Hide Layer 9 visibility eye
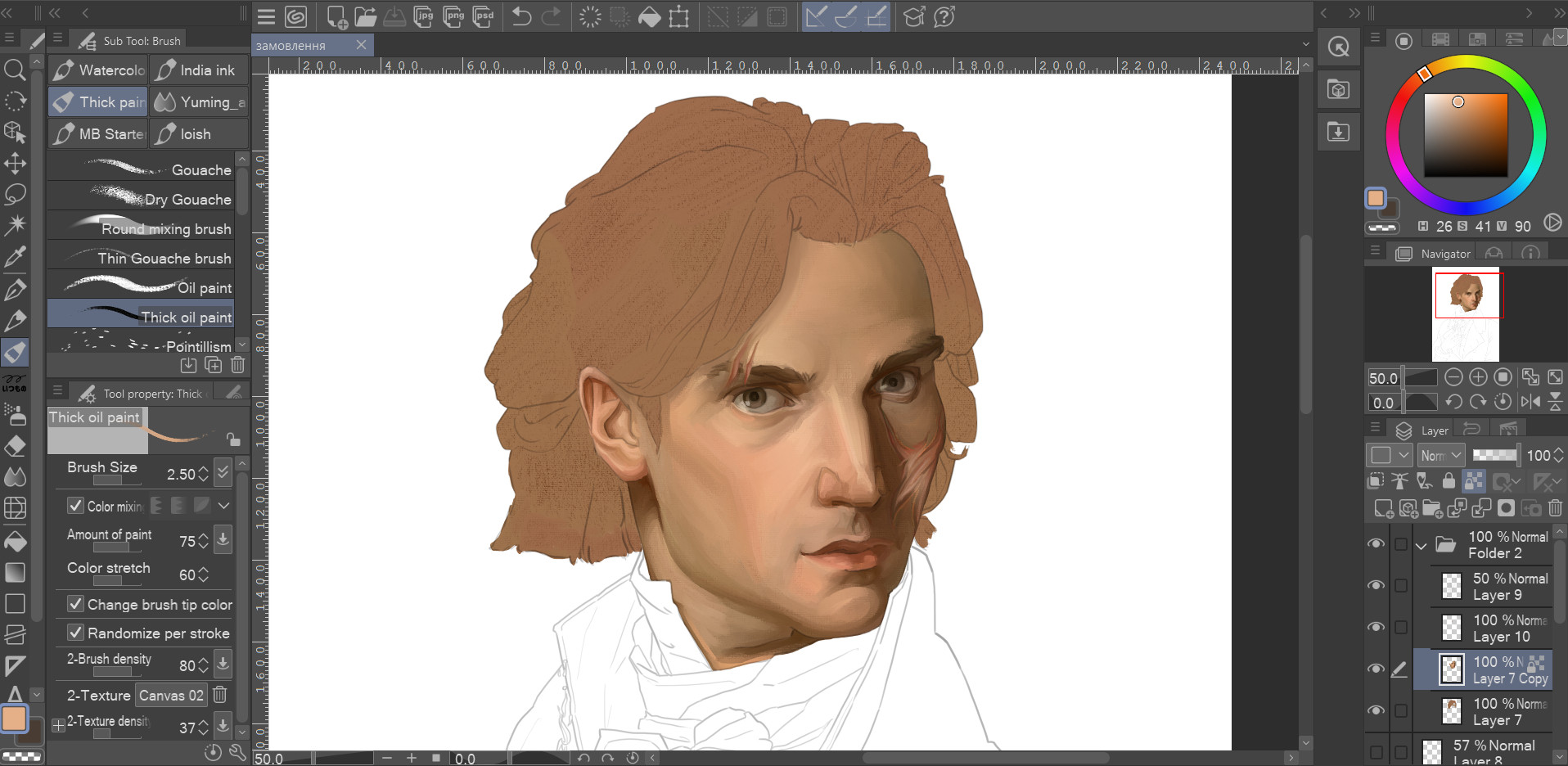Image resolution: width=1568 pixels, height=766 pixels. [x=1376, y=586]
